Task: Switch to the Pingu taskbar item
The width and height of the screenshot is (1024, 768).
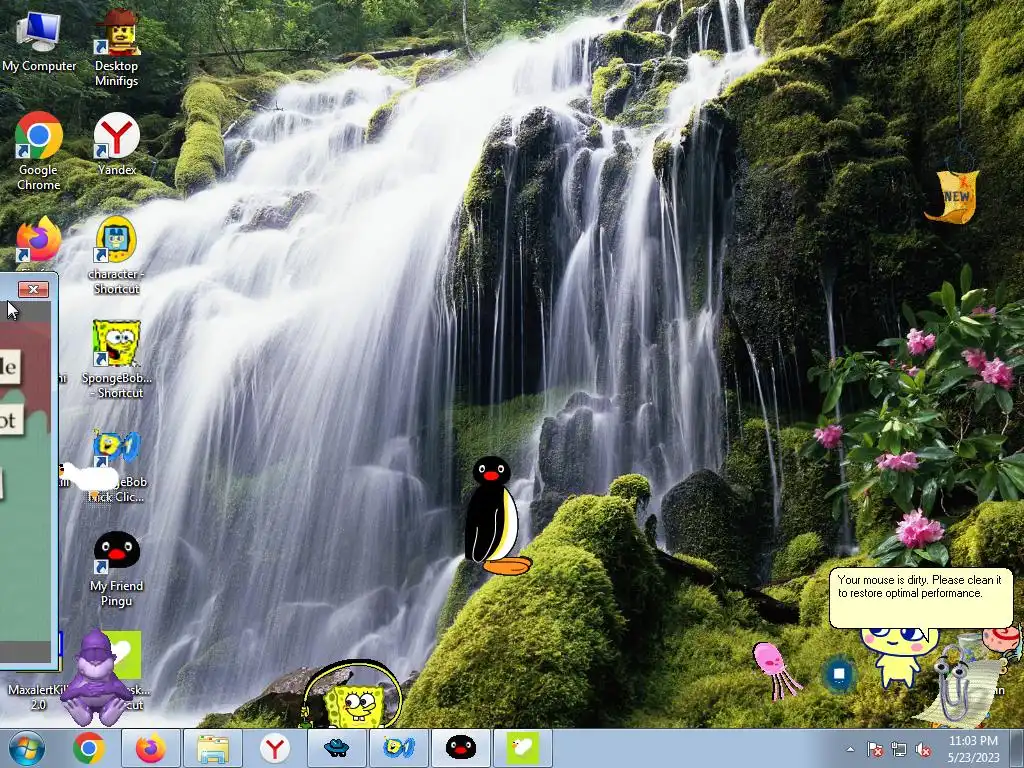Action: [x=460, y=748]
